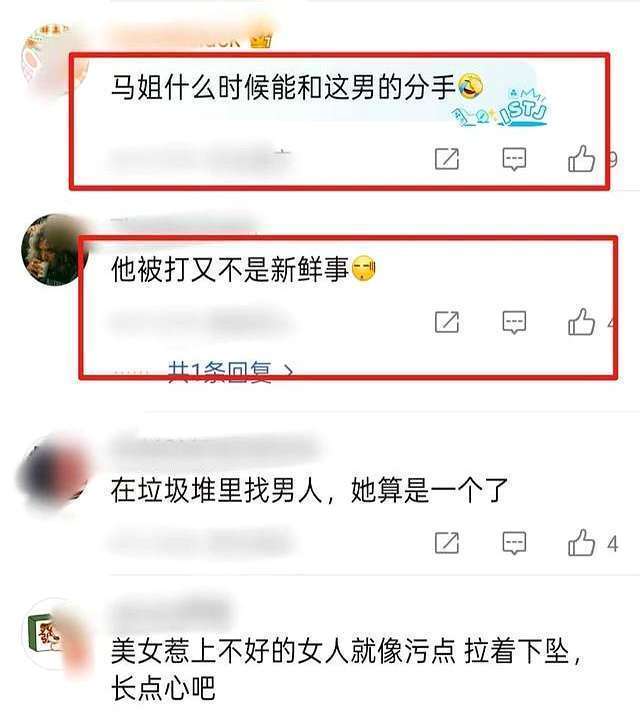Reply to 他被打又不是新鲜事 comment

(514, 322)
